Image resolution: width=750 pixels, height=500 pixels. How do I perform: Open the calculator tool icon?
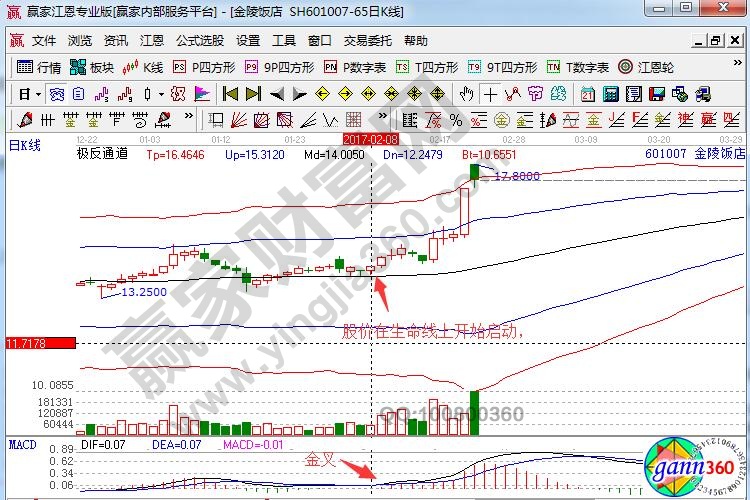point(610,94)
